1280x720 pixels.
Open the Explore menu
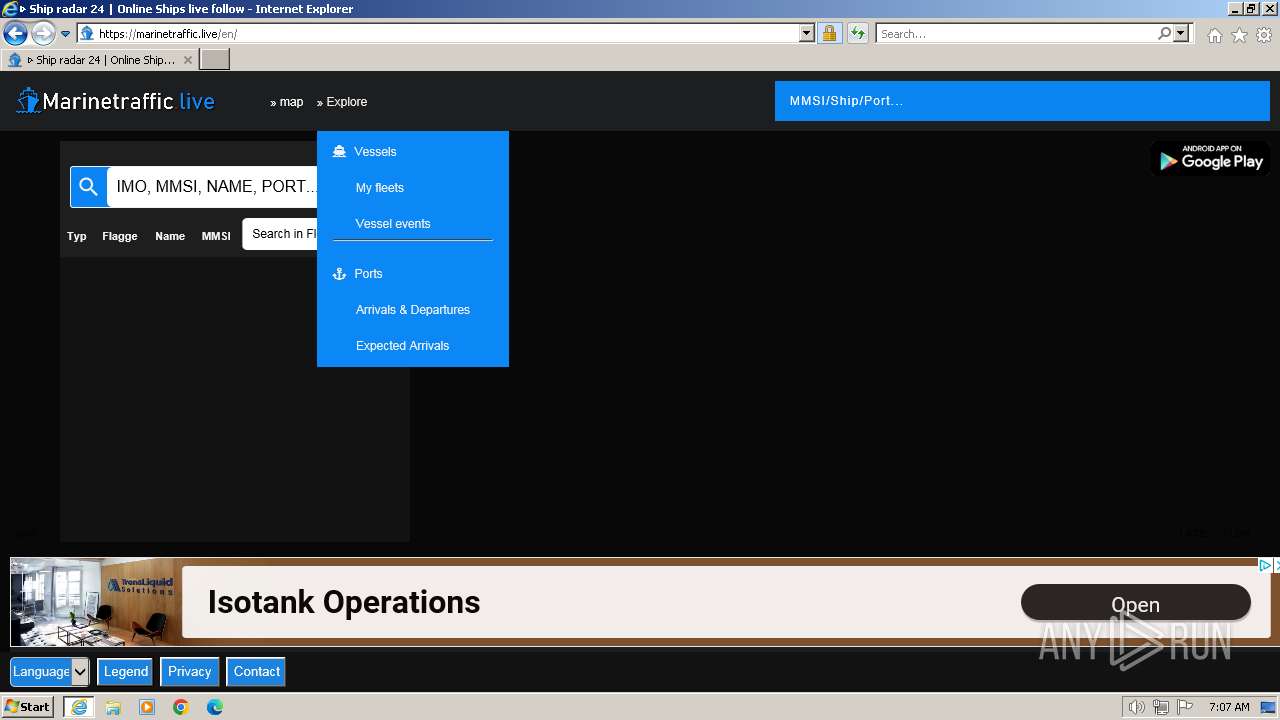click(x=342, y=102)
